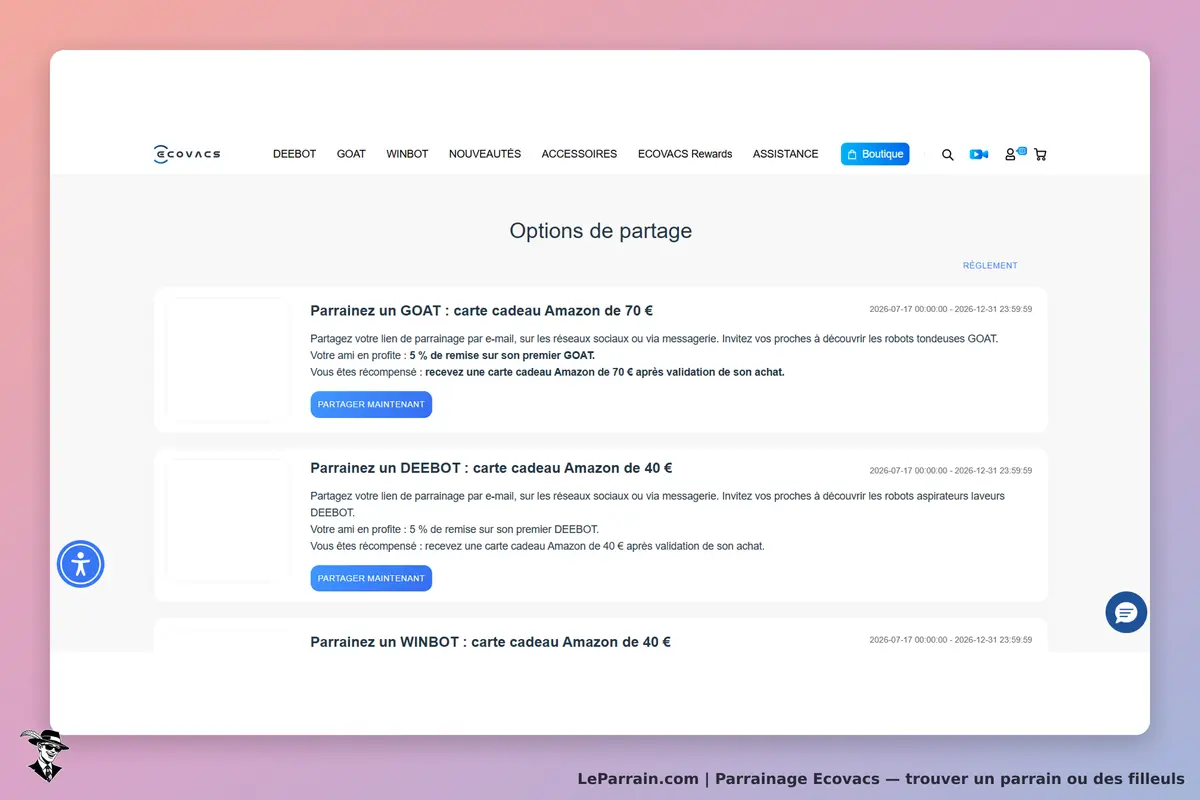Open the ASSISTANCE menu

point(786,154)
